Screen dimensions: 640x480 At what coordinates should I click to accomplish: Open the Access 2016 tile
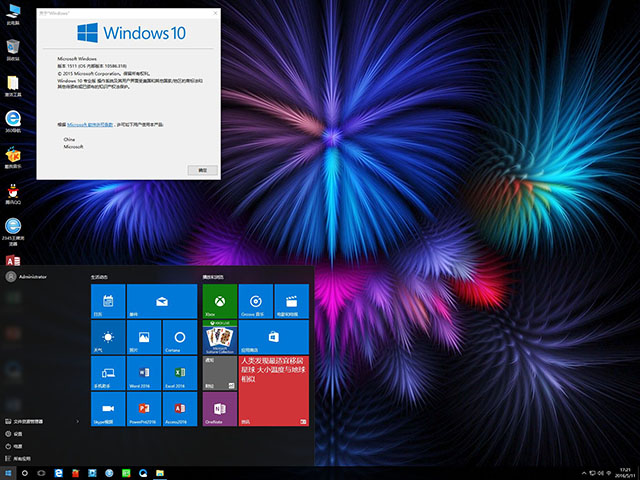180,409
